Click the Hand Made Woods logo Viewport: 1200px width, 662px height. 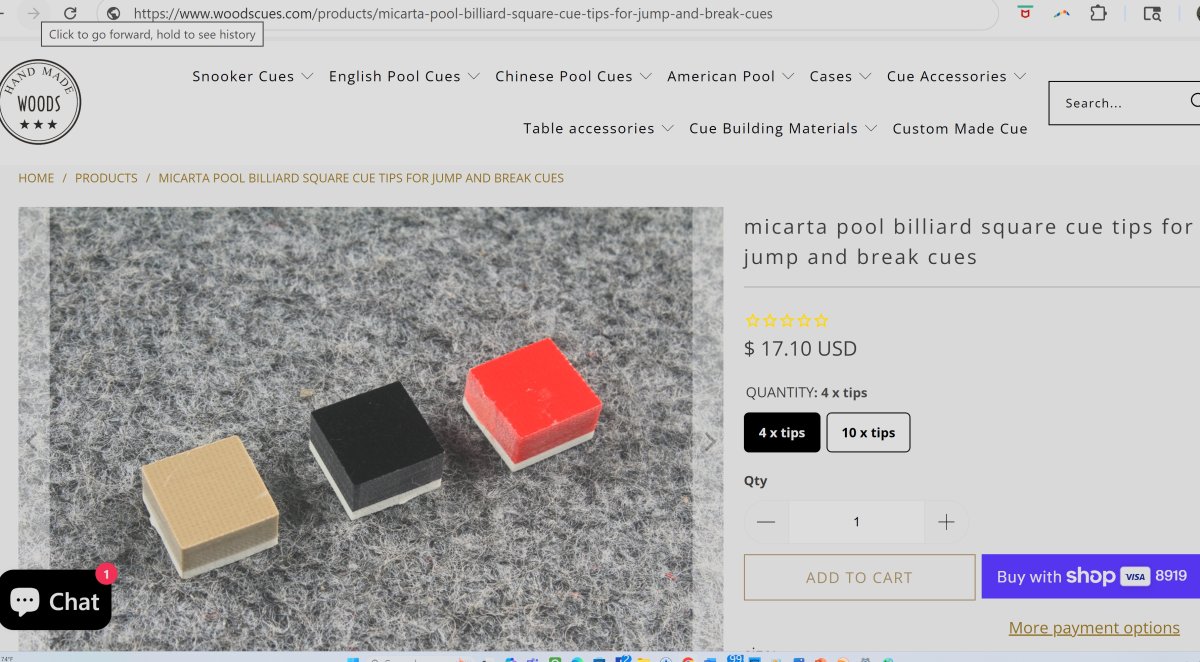click(39, 101)
